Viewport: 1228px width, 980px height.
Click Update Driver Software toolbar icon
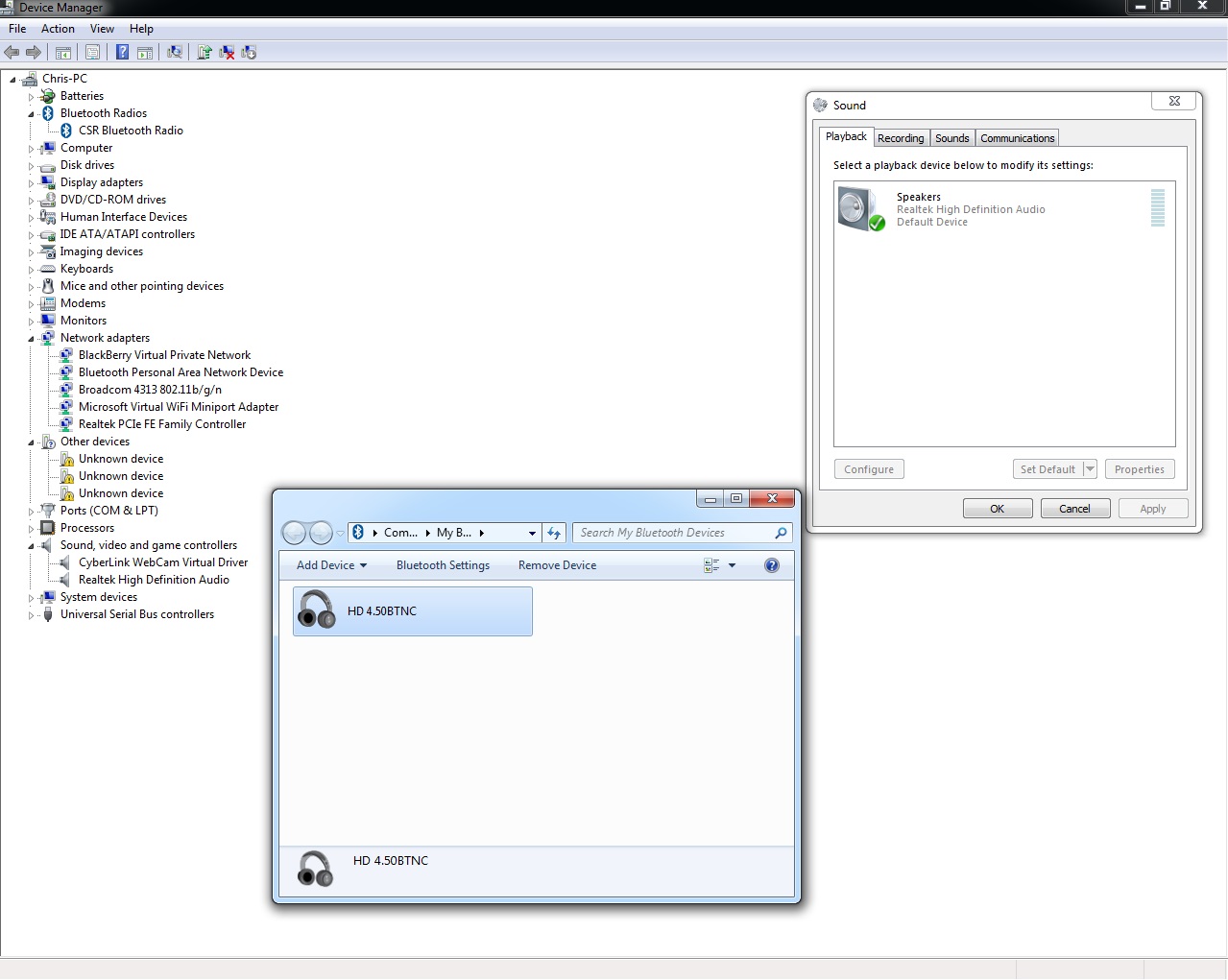[205, 53]
